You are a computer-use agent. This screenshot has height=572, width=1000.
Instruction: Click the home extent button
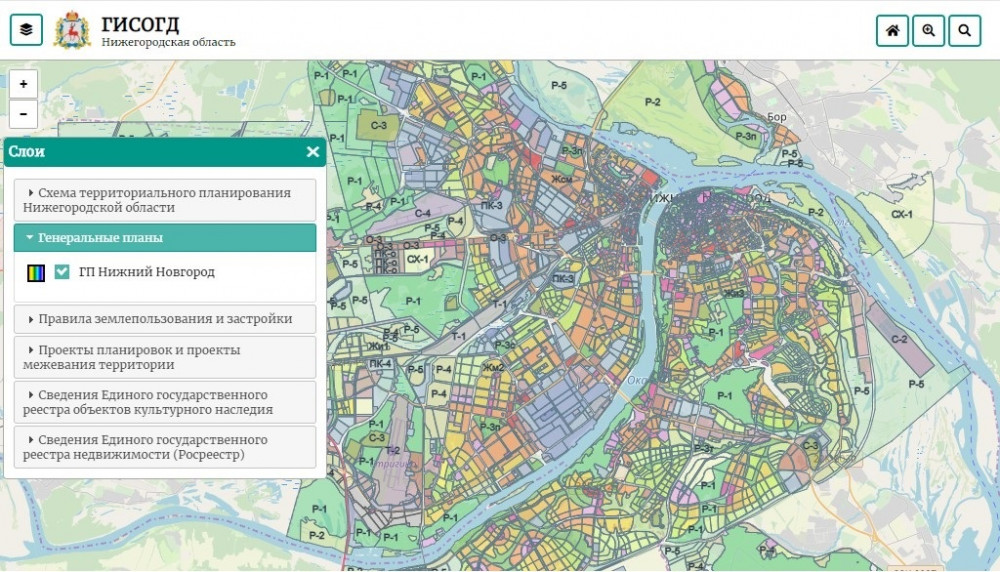[x=892, y=30]
